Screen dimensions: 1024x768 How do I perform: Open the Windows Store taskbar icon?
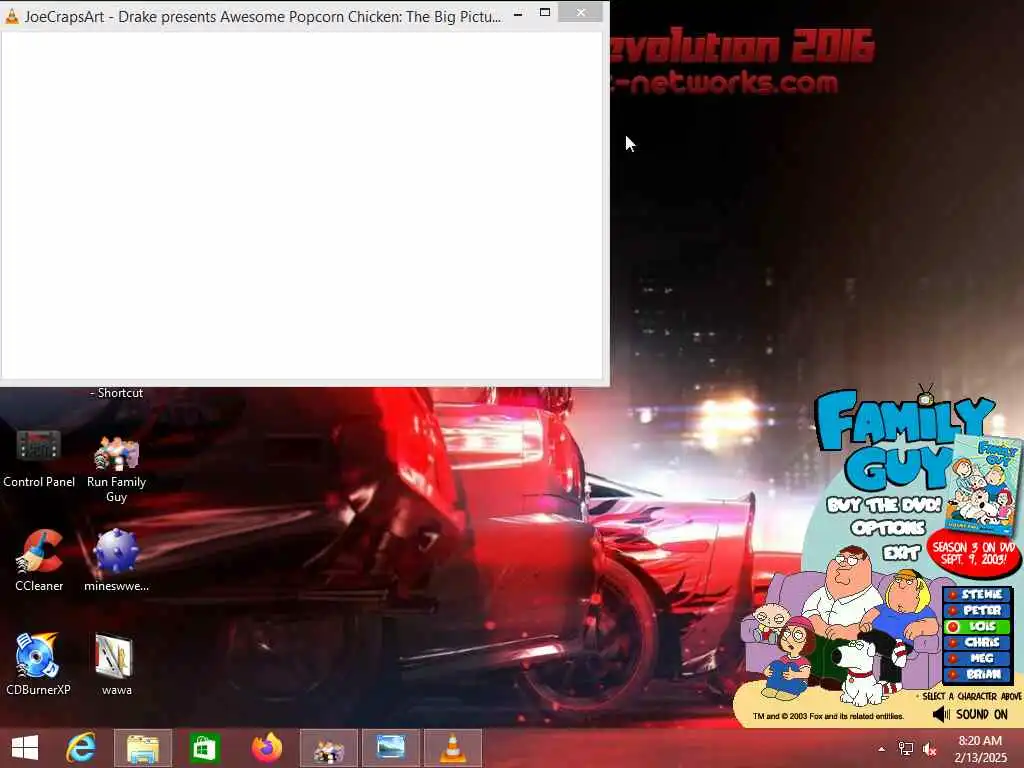(204, 748)
